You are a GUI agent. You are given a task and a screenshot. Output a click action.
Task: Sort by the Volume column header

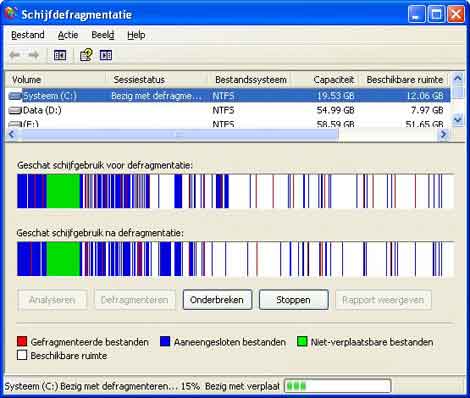(x=55, y=80)
